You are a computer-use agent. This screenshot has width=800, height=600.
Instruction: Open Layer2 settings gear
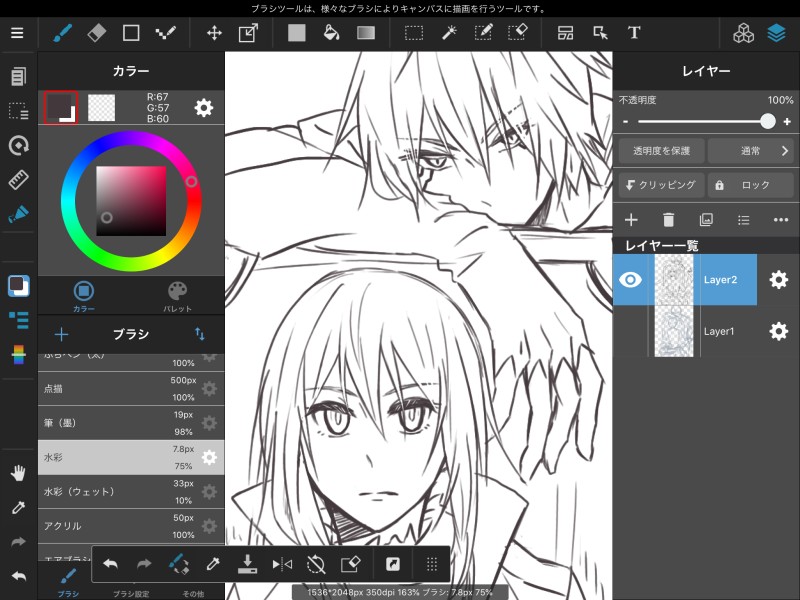tap(779, 280)
